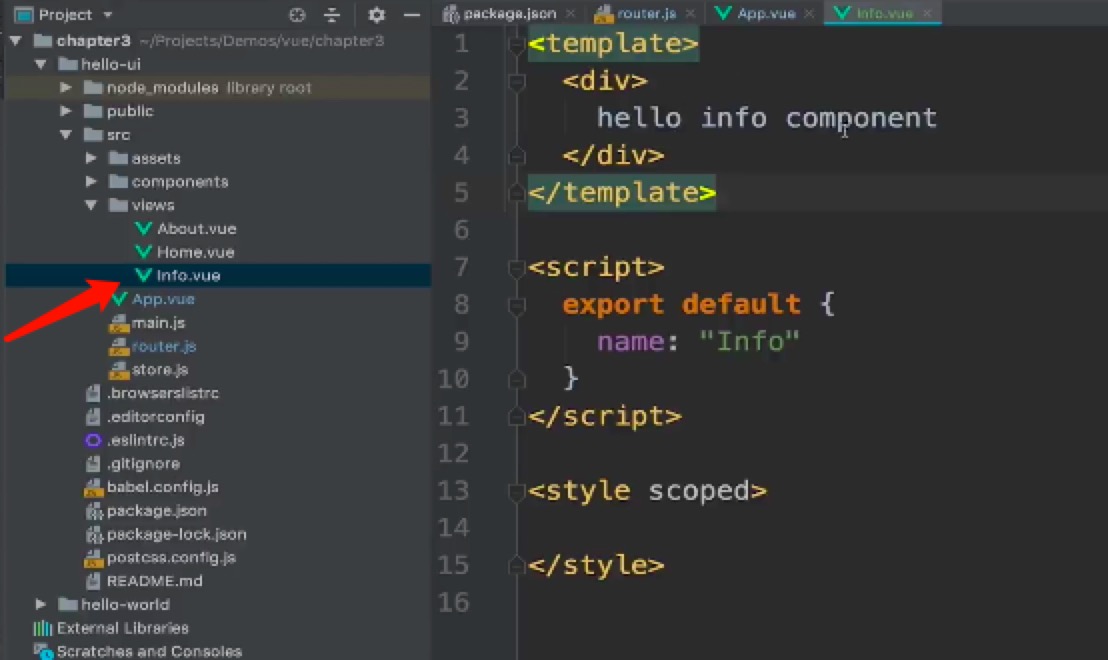
Task: Close the package.json tab
Action: click(x=570, y=13)
